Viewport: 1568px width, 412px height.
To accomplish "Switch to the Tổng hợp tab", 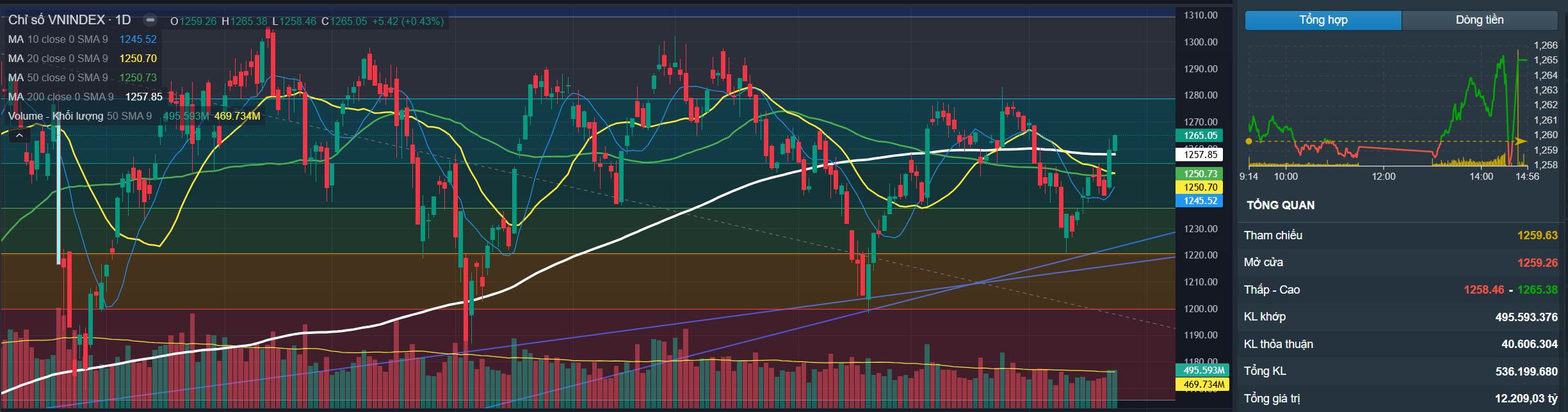I will (x=1323, y=20).
